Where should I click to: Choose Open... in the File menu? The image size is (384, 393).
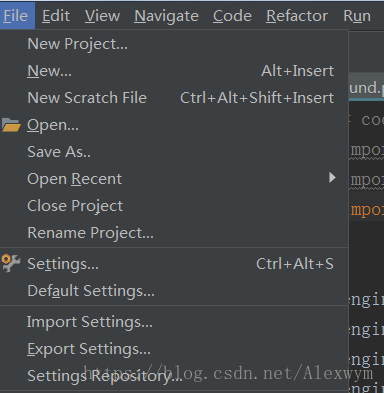click(174, 125)
